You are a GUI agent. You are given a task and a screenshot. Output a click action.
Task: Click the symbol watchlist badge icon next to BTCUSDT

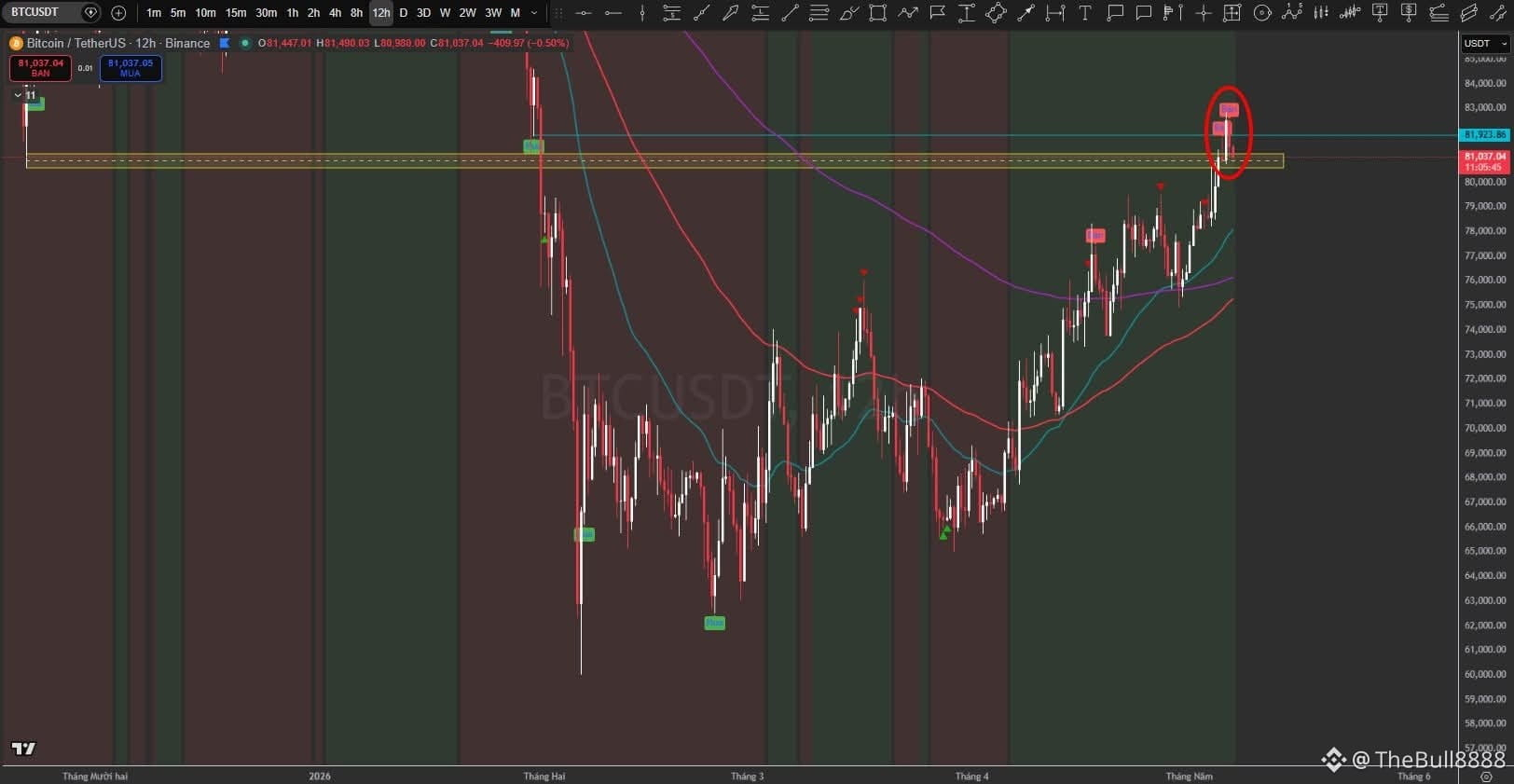coord(90,12)
